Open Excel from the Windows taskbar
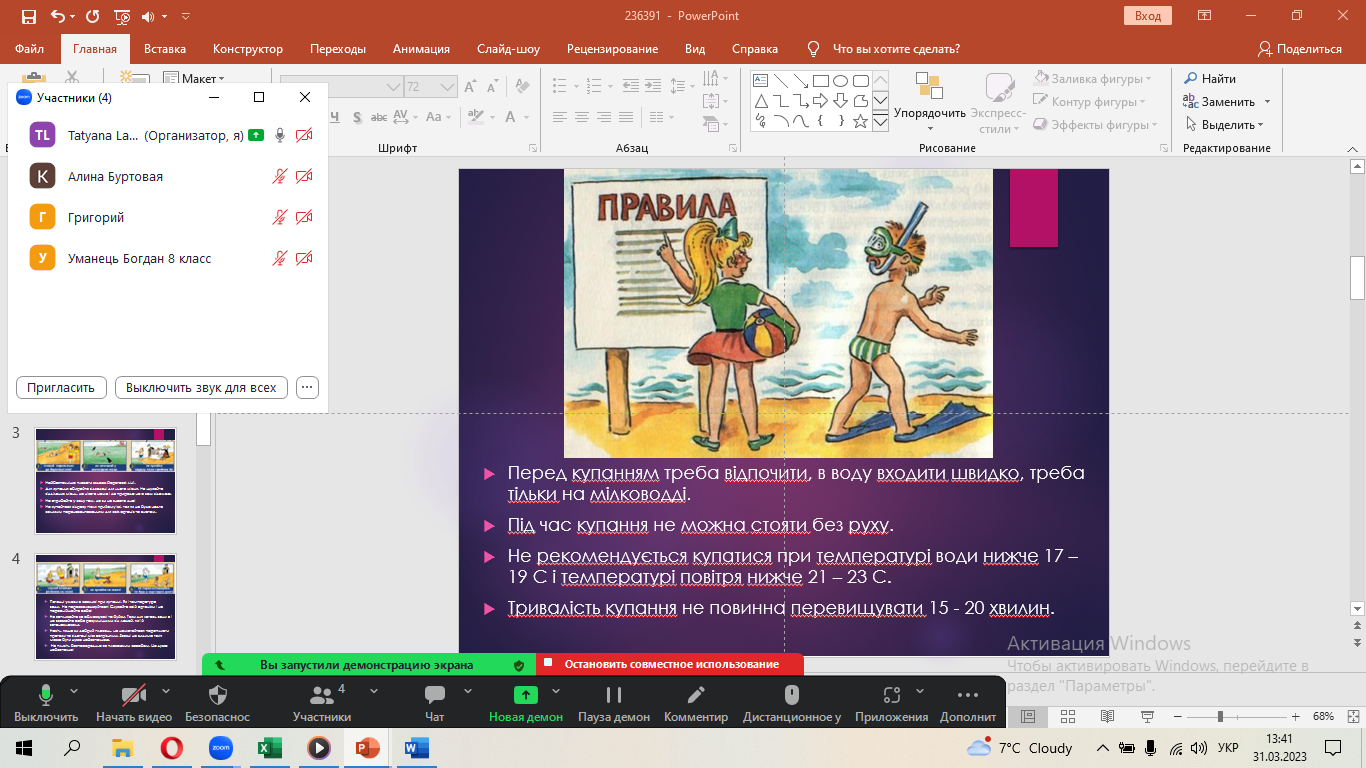 [x=270, y=747]
